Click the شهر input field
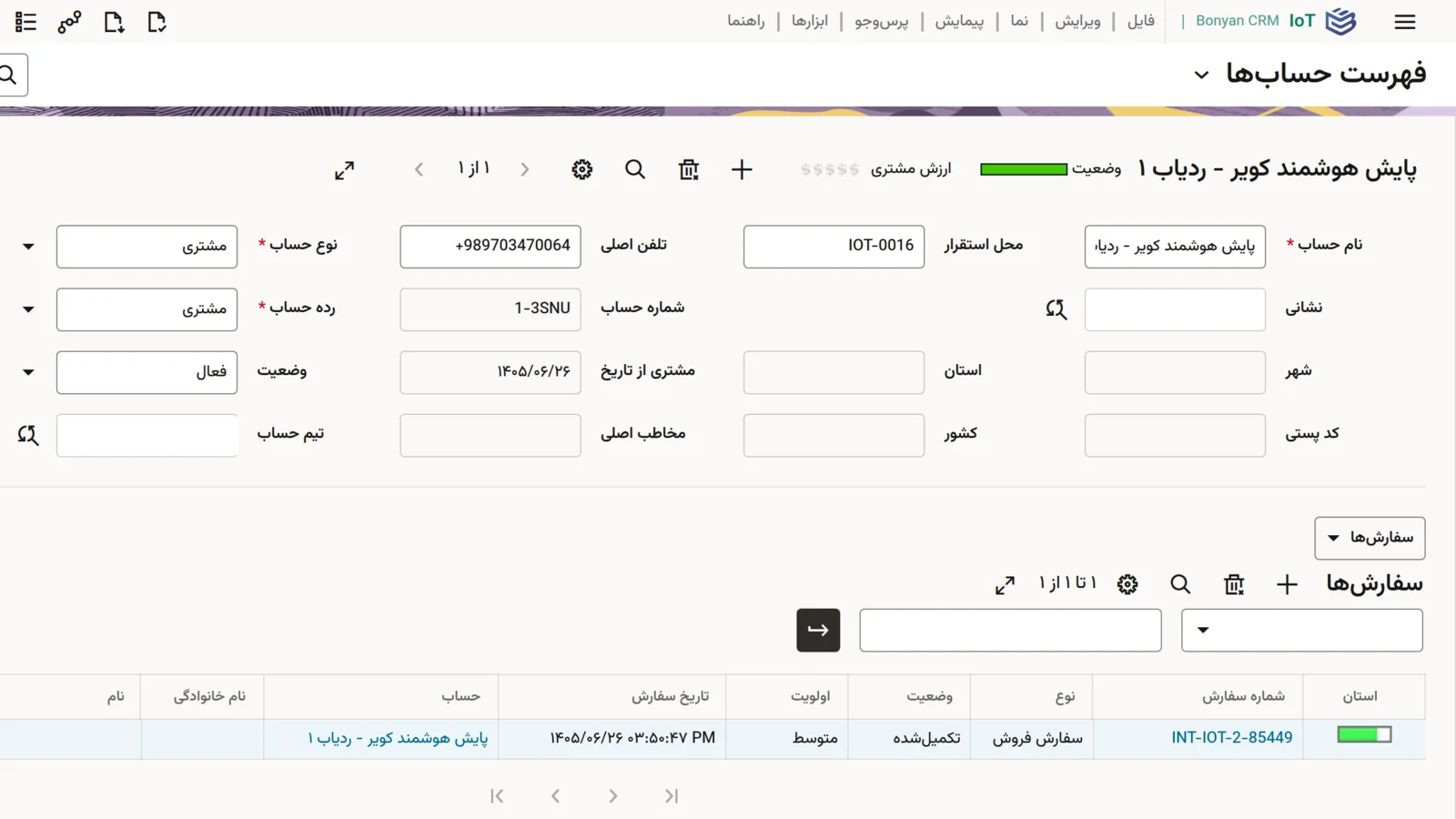This screenshot has height=819, width=1456. (x=1175, y=372)
